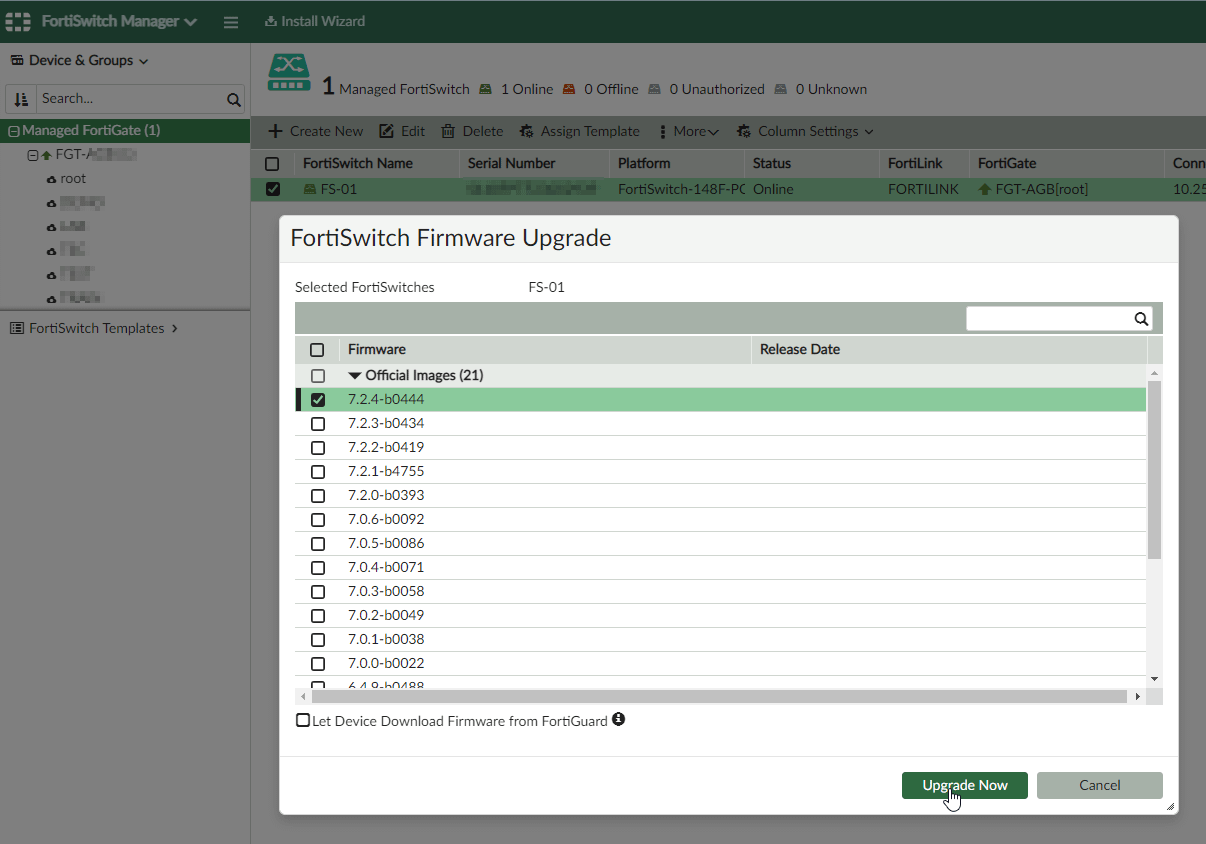Screen dimensions: 1206x844
Task: Click the Unknown status switch icon
Action: 781,89
